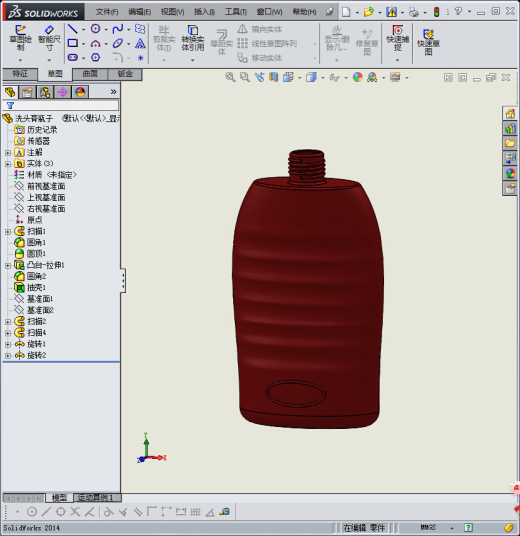Screen dimensions: 520x536
Task: Open the rectangle tool dropdown arrow
Action: click(83, 44)
